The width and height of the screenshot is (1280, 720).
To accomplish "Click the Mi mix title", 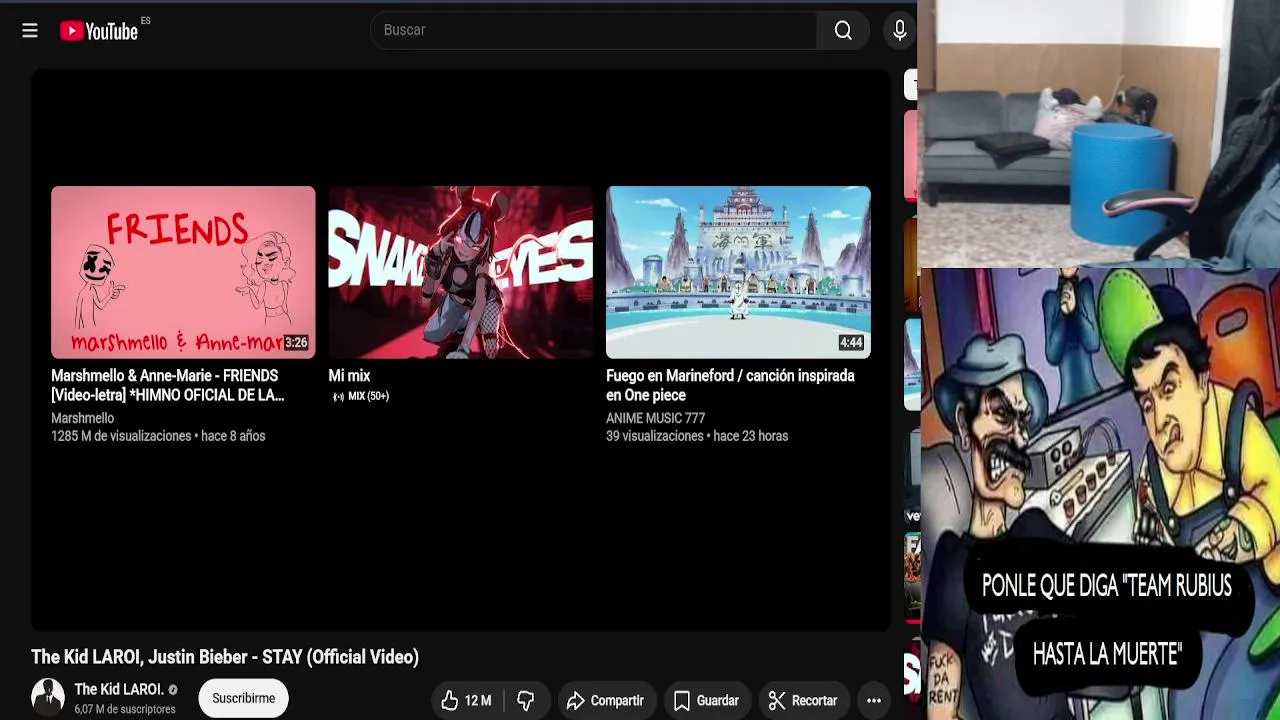I will click(349, 376).
